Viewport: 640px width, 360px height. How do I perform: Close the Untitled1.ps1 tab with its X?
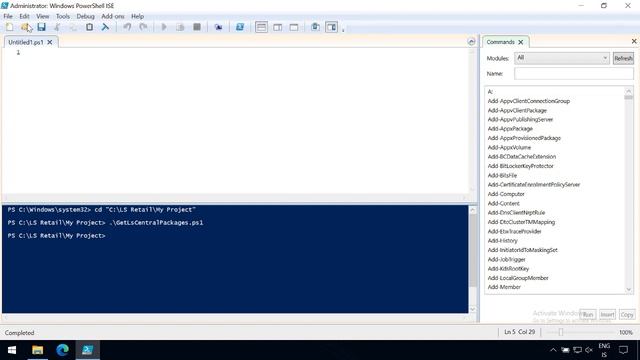[50, 42]
